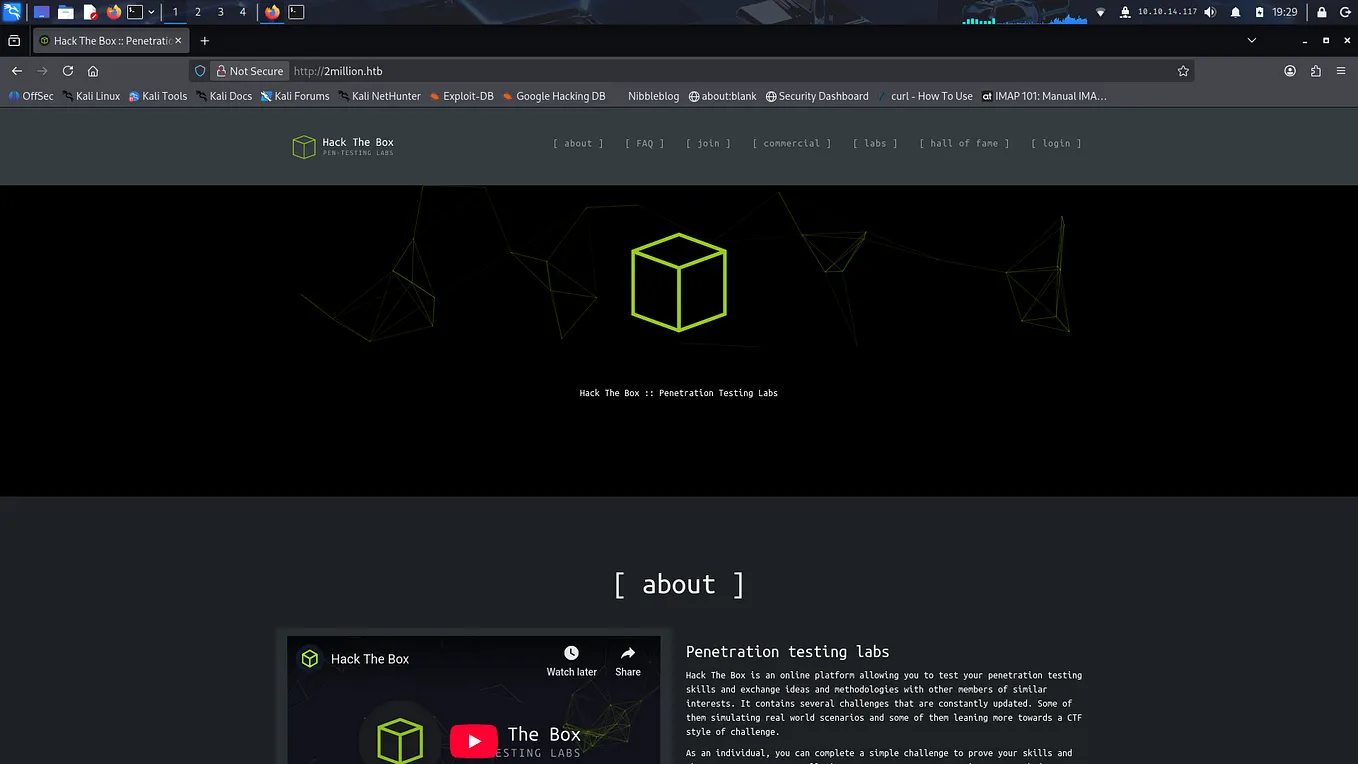Select the [ hall of fame ] menu item
Screen dimensions: 1358x764
[x=964, y=143]
